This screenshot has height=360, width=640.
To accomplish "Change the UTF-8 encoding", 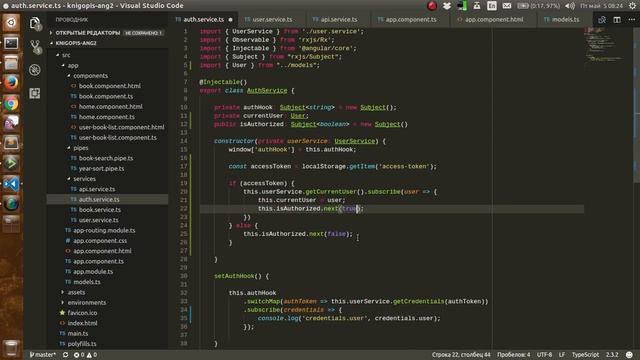I will (x=544, y=355).
